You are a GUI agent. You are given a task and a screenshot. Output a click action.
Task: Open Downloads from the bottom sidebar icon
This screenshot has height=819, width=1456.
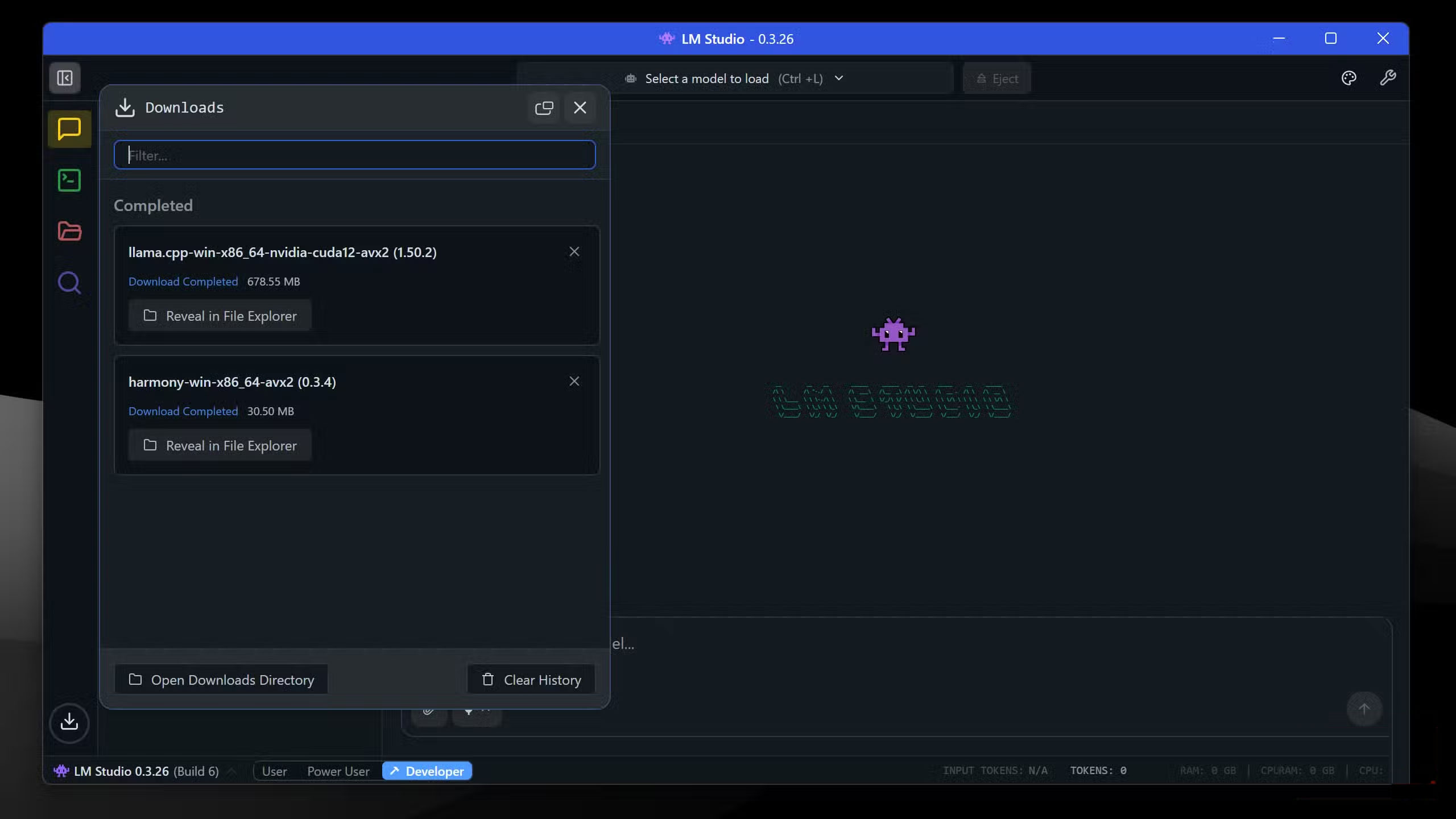(69, 723)
